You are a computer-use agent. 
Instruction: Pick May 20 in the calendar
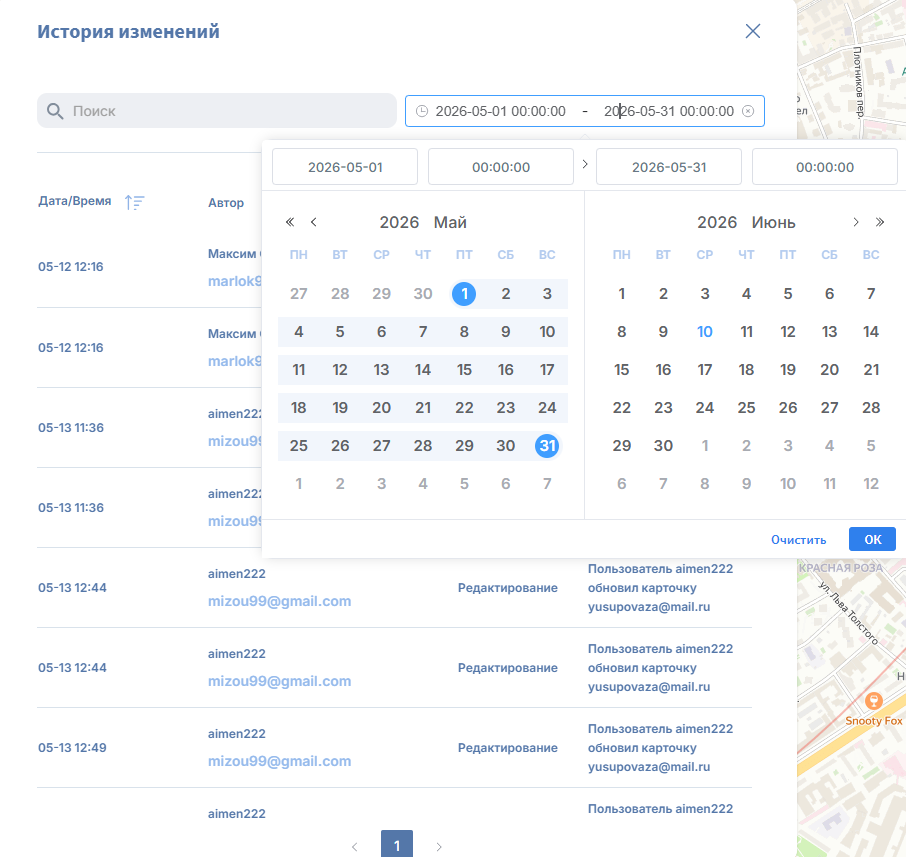tap(381, 407)
